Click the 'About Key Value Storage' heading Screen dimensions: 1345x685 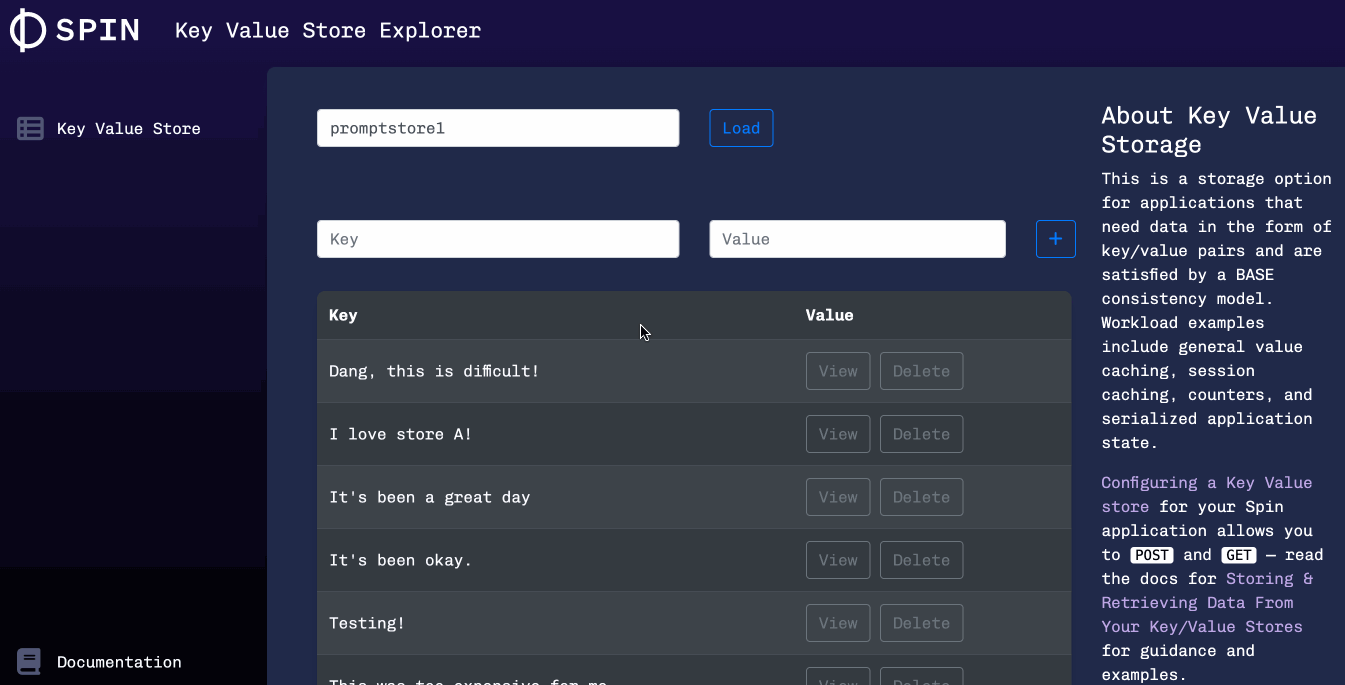[1209, 130]
